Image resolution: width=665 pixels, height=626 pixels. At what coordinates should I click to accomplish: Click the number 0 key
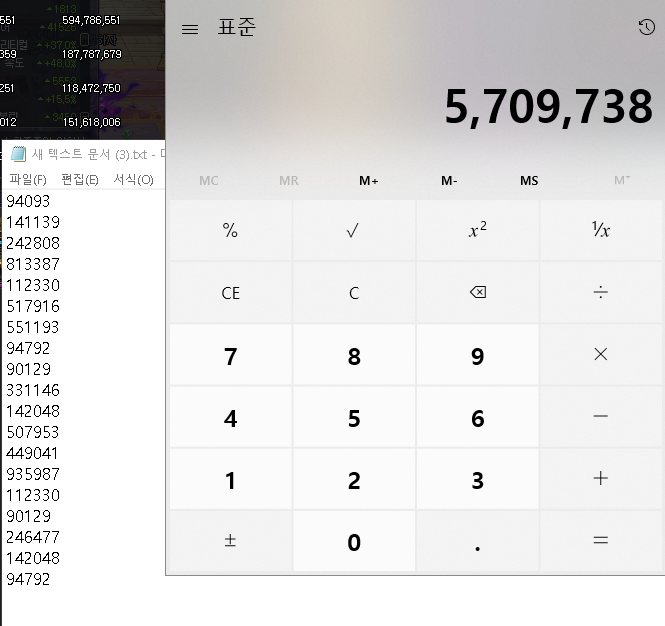pos(354,540)
